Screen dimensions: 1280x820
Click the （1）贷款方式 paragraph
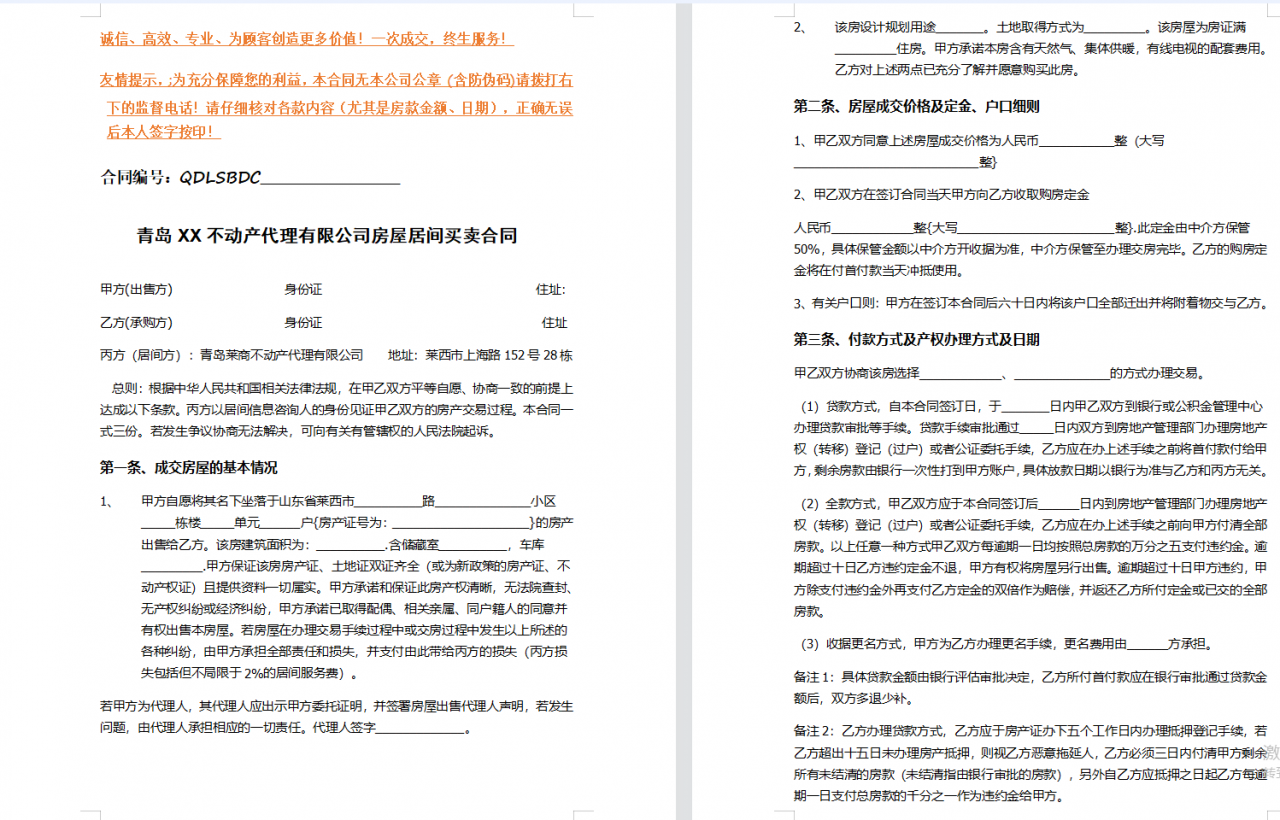click(1031, 438)
